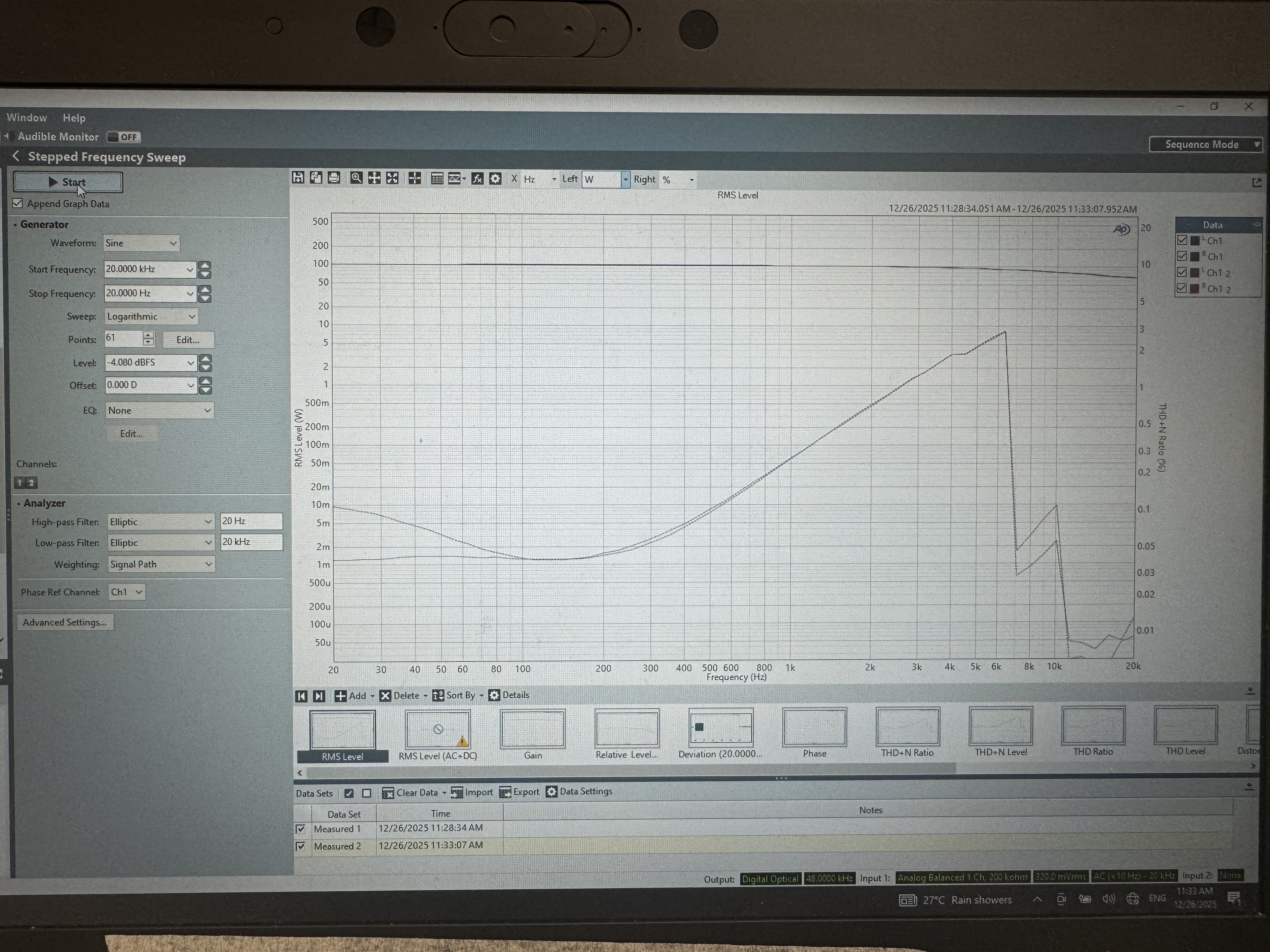Click the R Ch1 2 trace color swatch

click(1195, 288)
